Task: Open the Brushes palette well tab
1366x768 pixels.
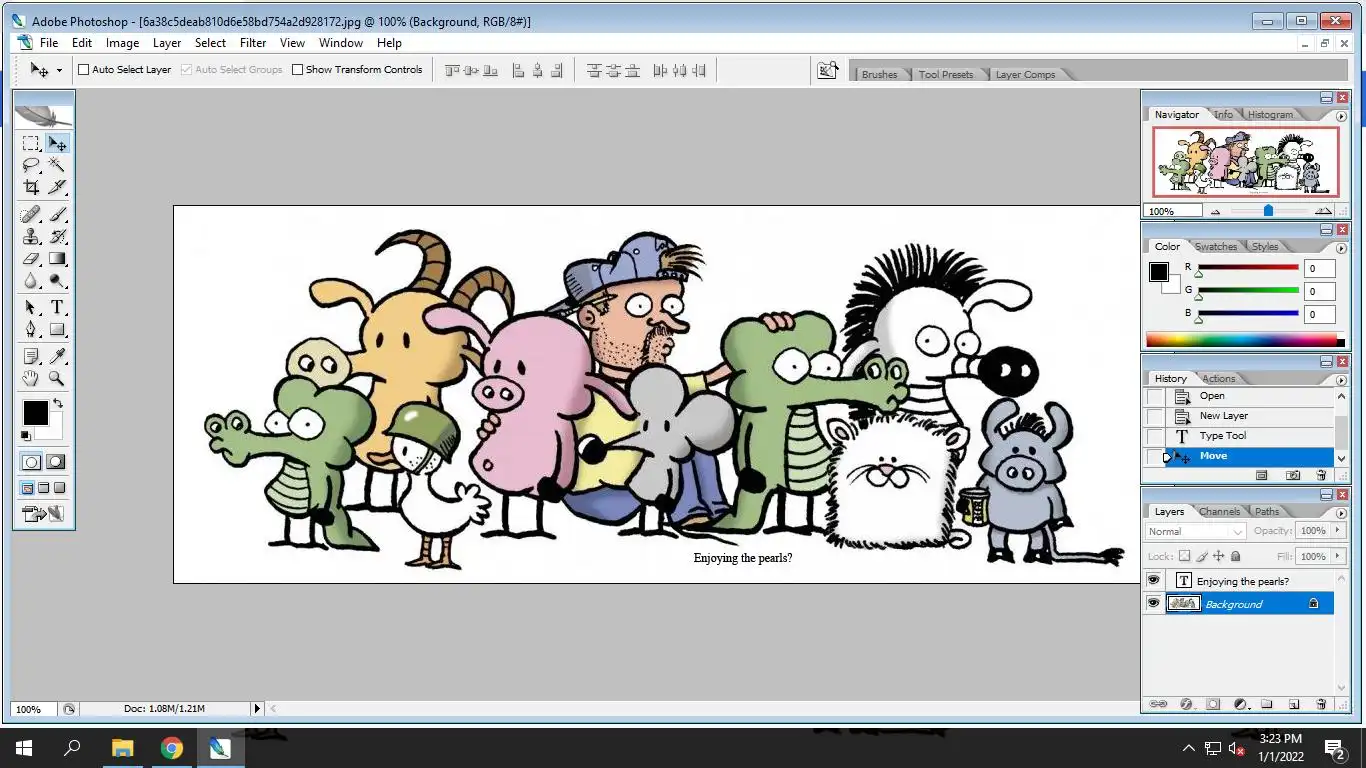Action: click(879, 74)
